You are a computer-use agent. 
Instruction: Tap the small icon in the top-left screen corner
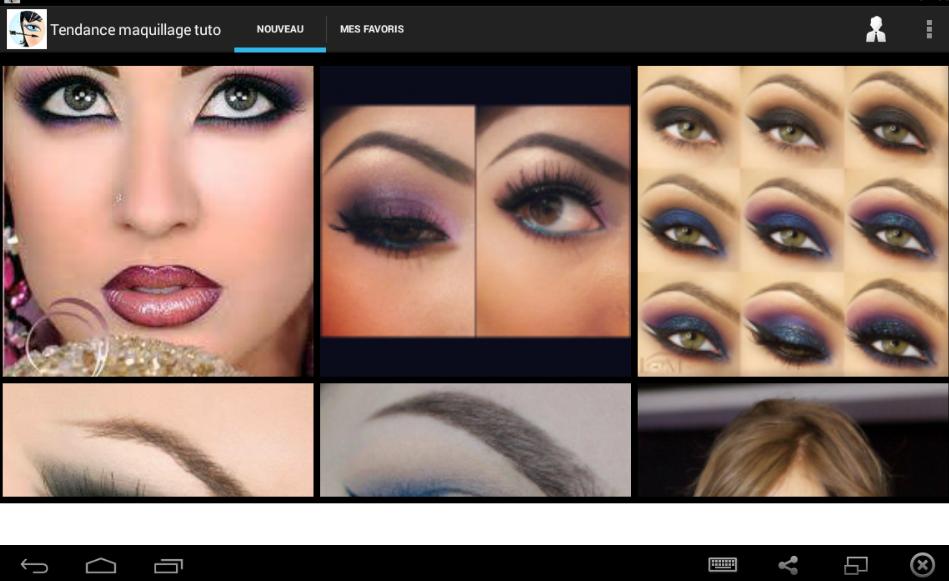click(10, 5)
